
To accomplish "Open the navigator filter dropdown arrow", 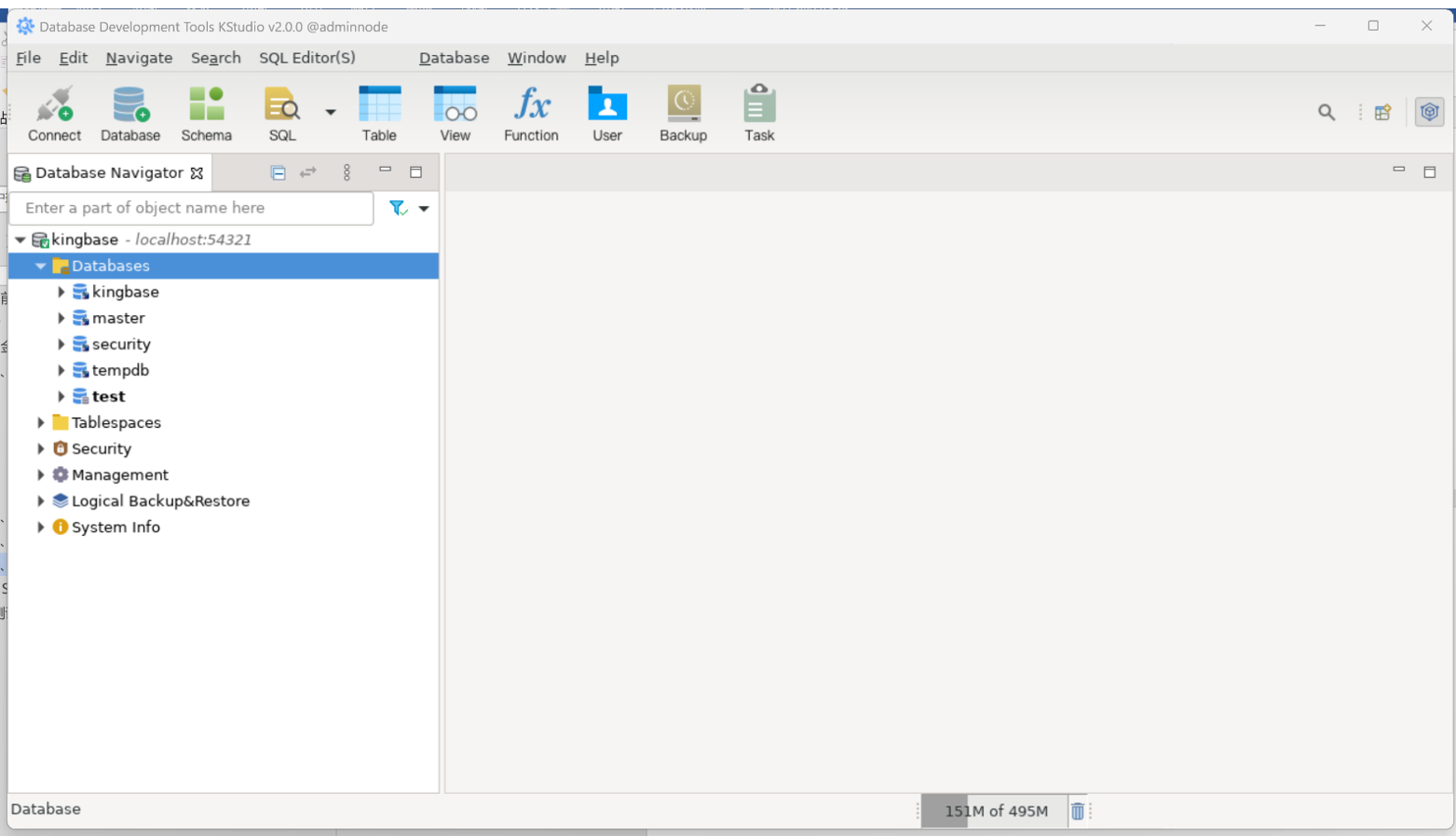I will 424,209.
